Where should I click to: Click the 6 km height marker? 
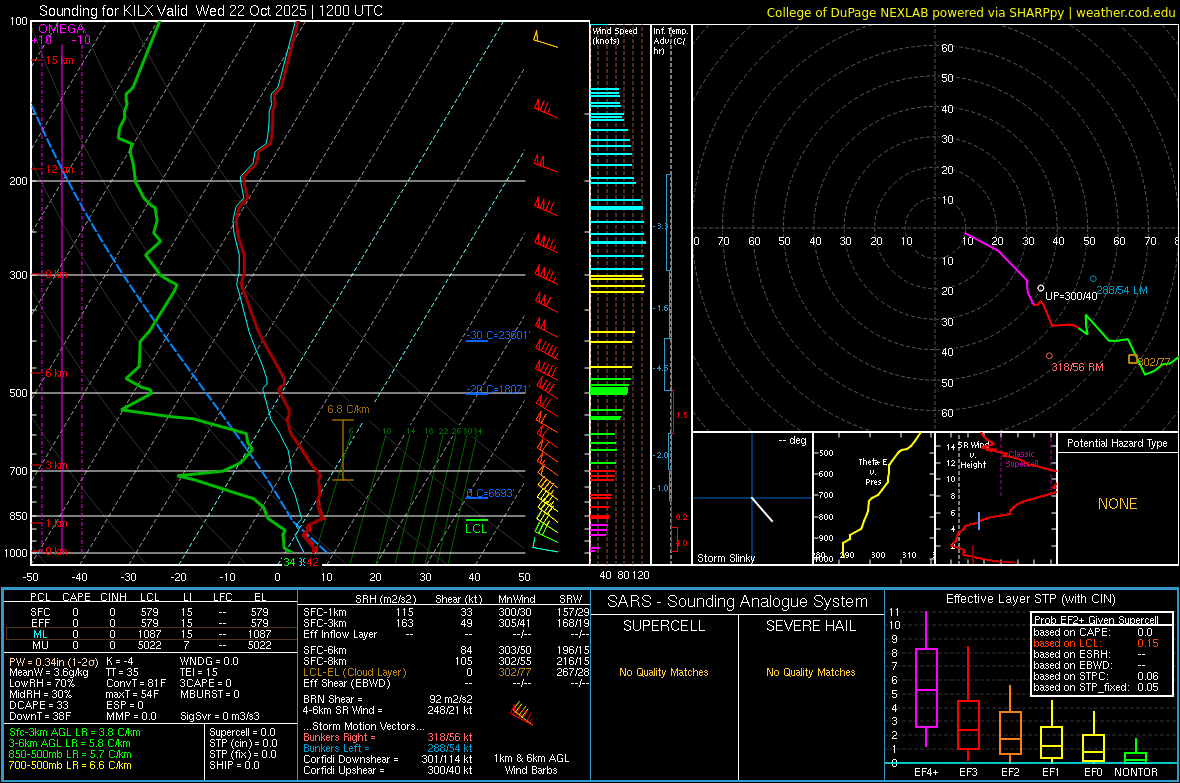pyautogui.click(x=56, y=373)
